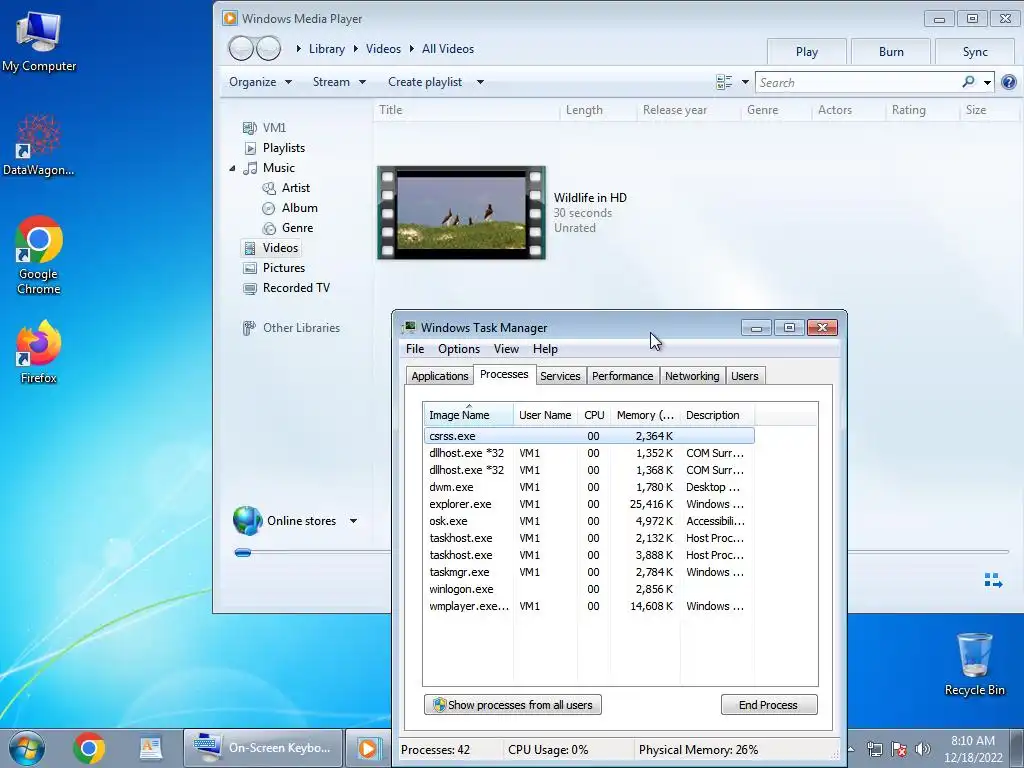Open Task Manager Help menu
Viewport: 1024px width, 768px height.
545,349
